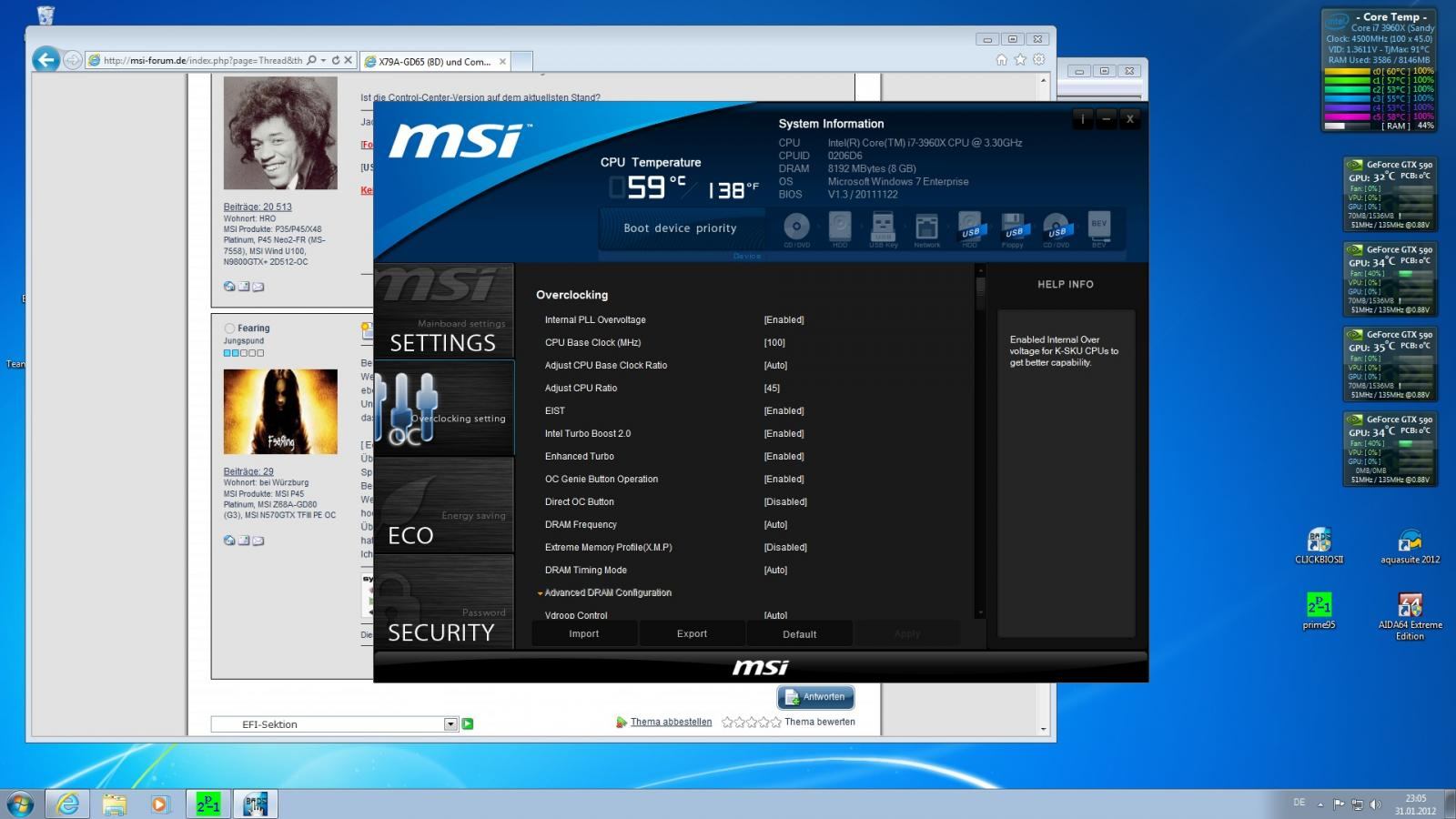Toggle Direct OC Button [Disabled] value
Viewport: 1456px width, 819px height.
click(x=786, y=502)
